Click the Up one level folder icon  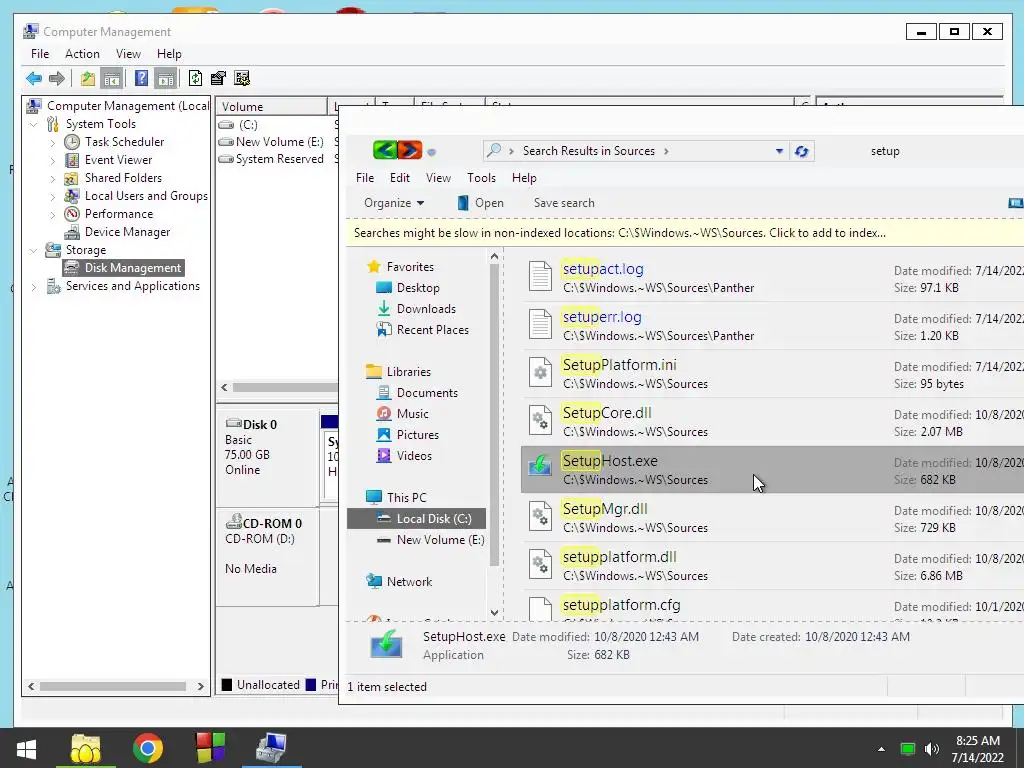(x=88, y=79)
